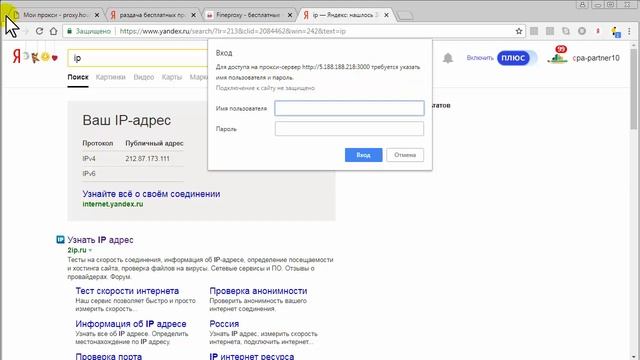Click the IPv6 protocol row label
640x360 pixels.
pyautogui.click(x=89, y=174)
